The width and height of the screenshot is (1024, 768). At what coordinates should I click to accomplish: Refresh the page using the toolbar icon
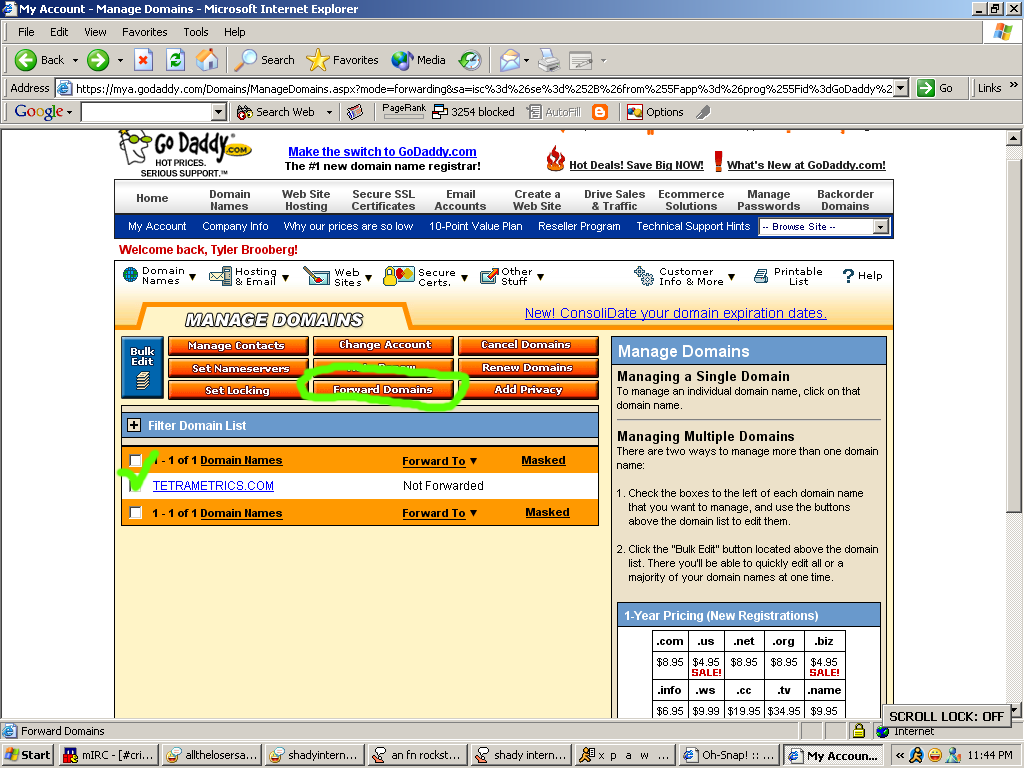point(175,60)
